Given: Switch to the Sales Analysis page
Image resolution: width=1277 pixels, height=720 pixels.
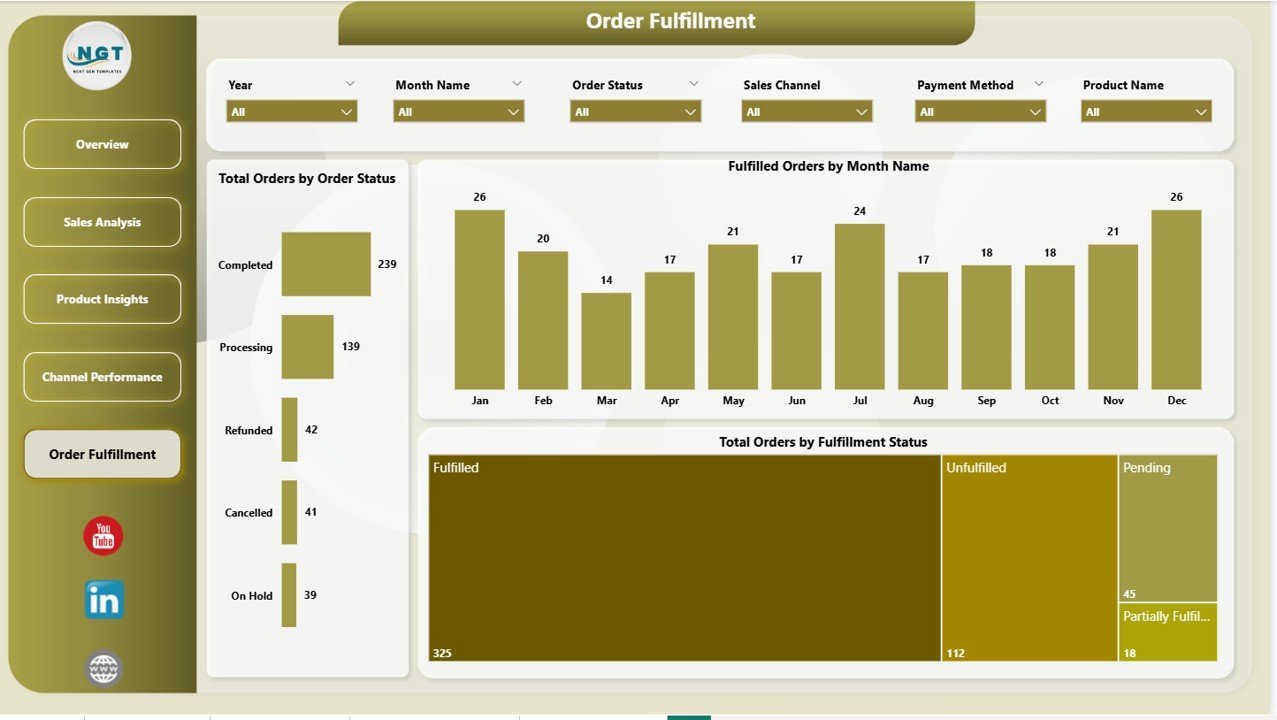Looking at the screenshot, I should (x=101, y=221).
